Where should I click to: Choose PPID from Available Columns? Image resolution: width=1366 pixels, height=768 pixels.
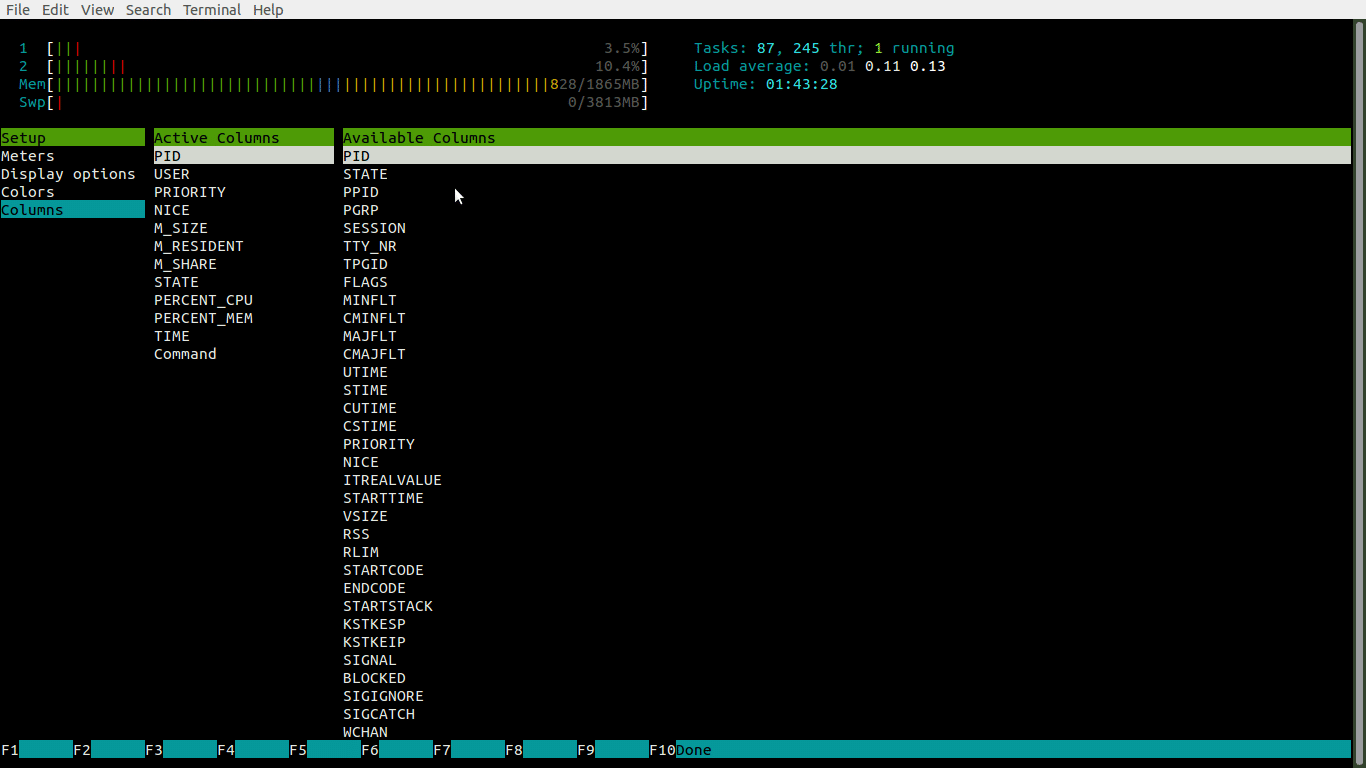coord(361,192)
